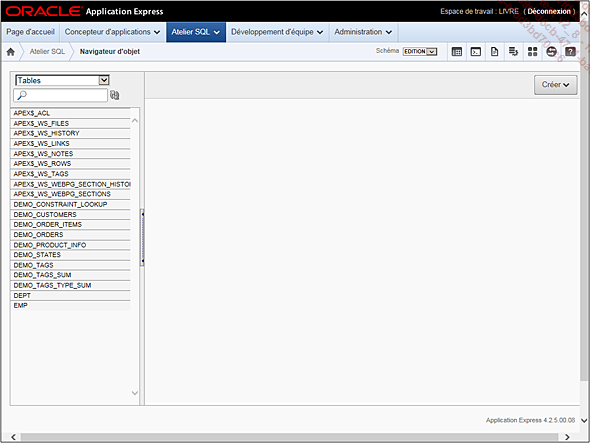Viewport: 590px width, 443px height.
Task: Click the page vertical scroll down arrow
Action: pyautogui.click(x=584, y=420)
